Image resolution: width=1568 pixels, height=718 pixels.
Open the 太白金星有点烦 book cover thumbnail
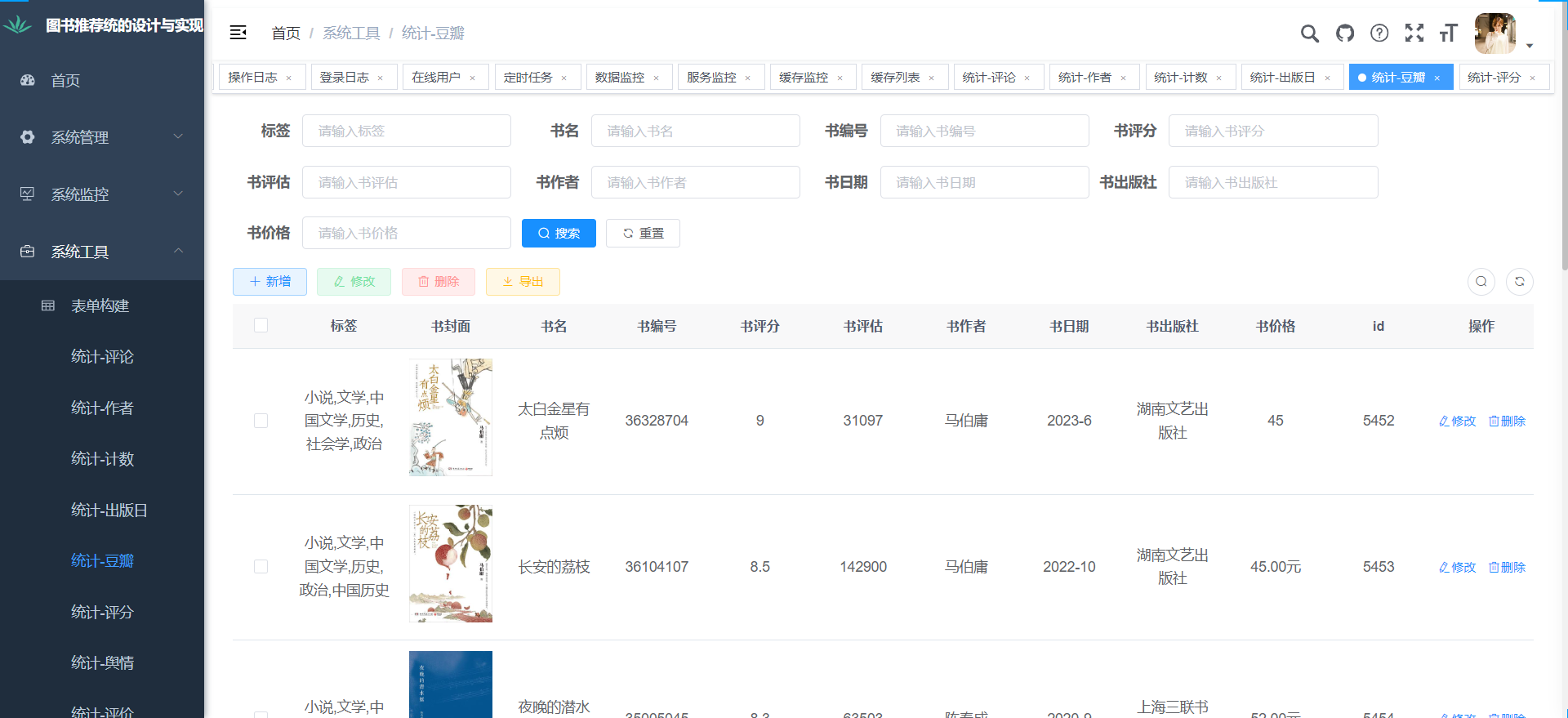tap(451, 417)
